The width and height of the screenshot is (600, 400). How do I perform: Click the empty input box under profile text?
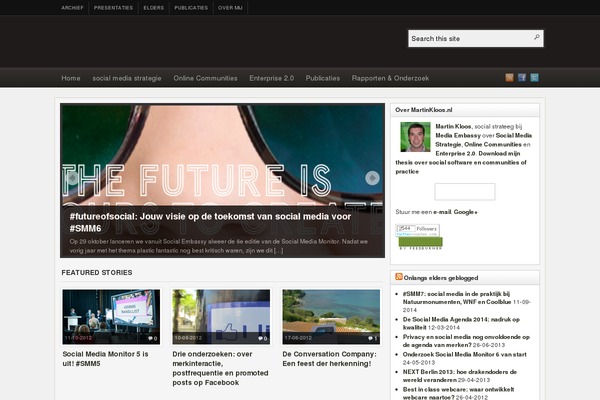[x=465, y=191]
